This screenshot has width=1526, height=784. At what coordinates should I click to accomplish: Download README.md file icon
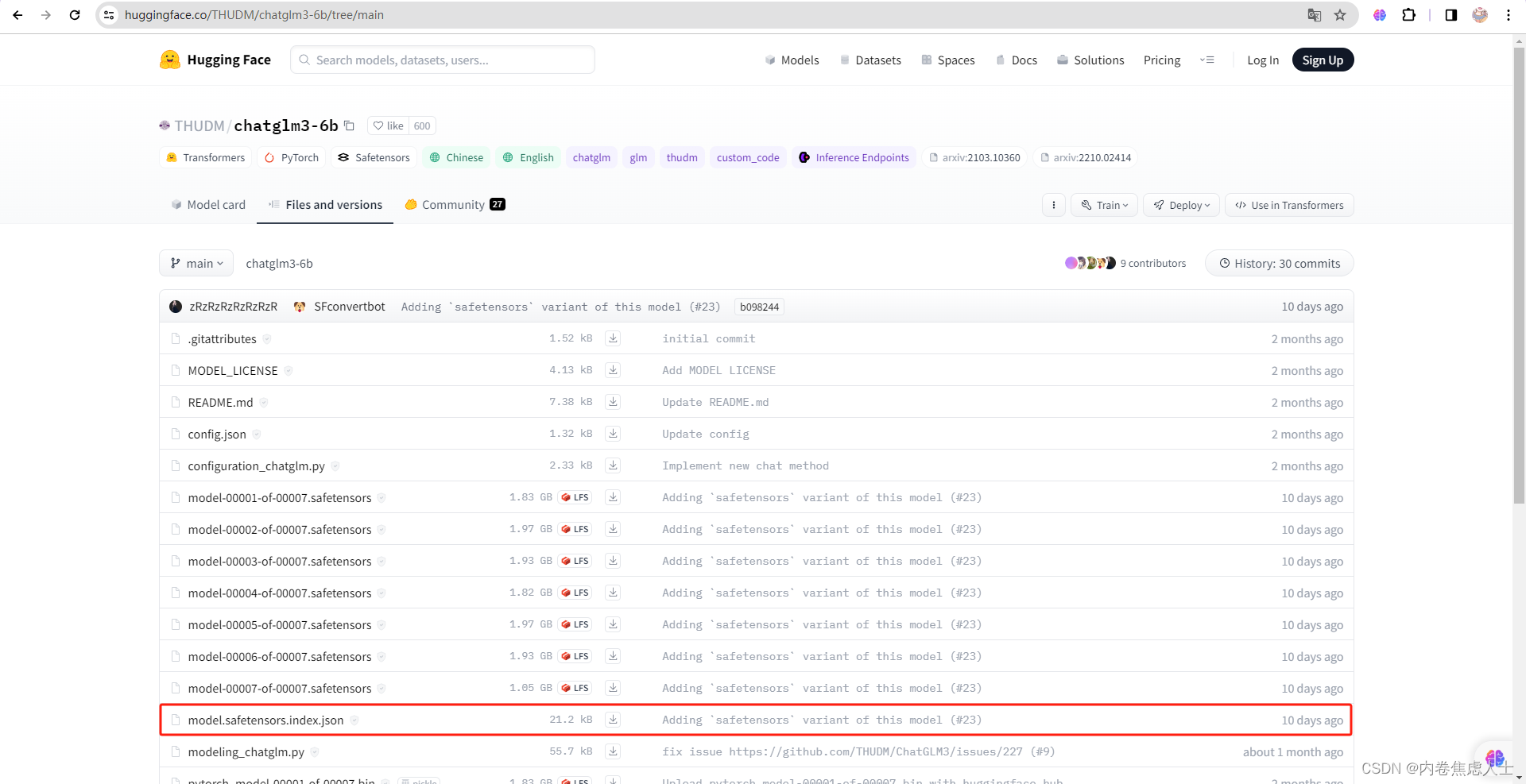pos(613,402)
